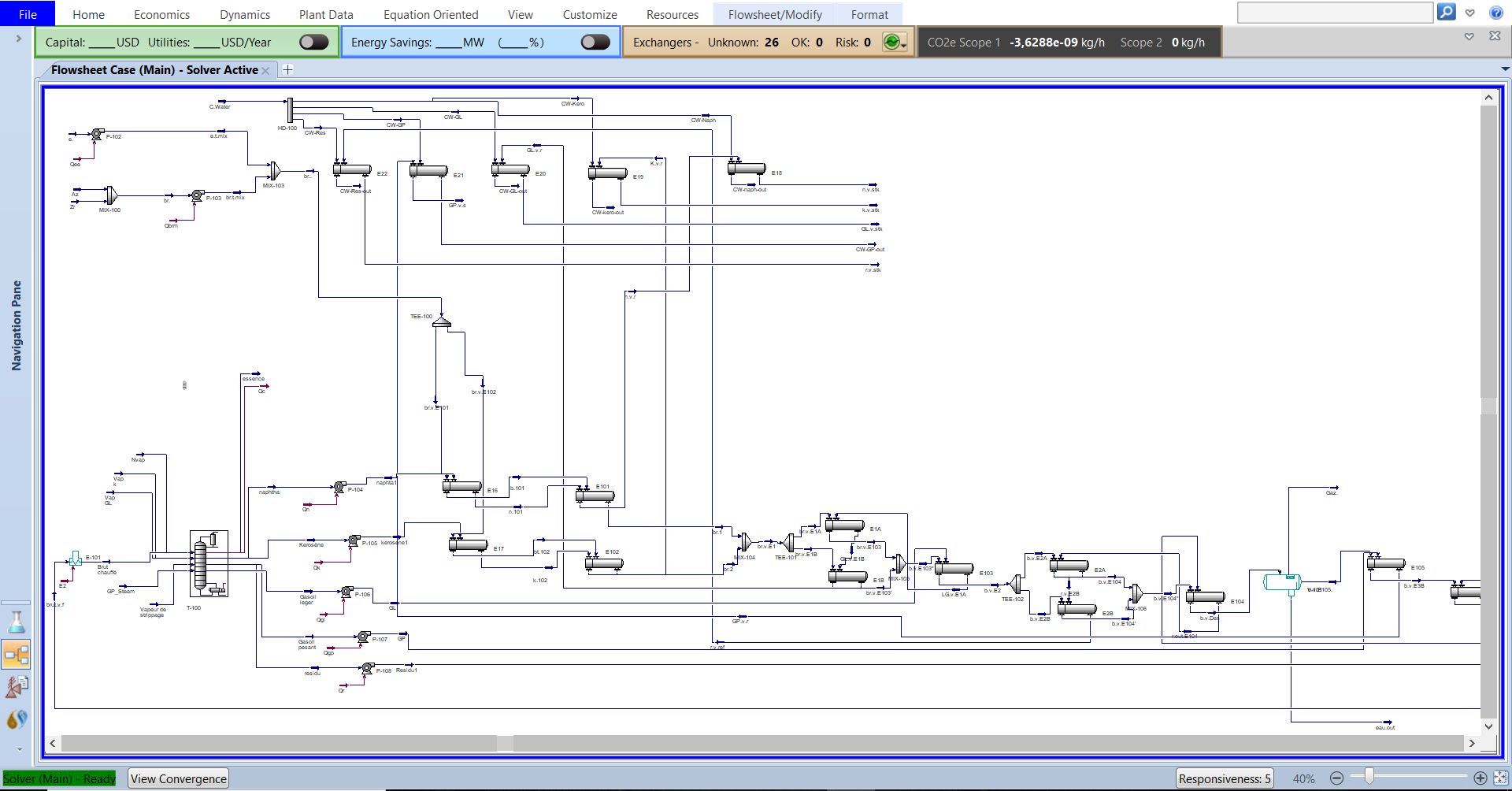Viewport: 1512px width, 791px height.
Task: Select the E-101 heater icon
Action: point(75,559)
